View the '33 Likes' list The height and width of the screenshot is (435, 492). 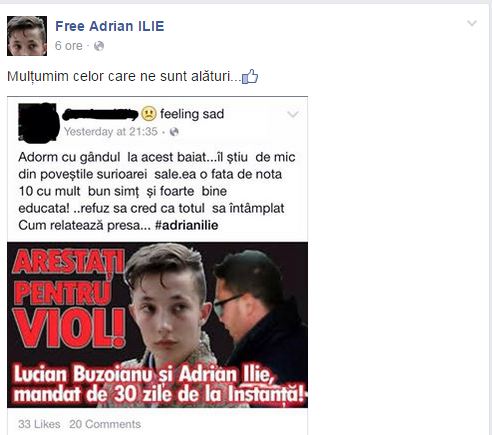pos(39,424)
